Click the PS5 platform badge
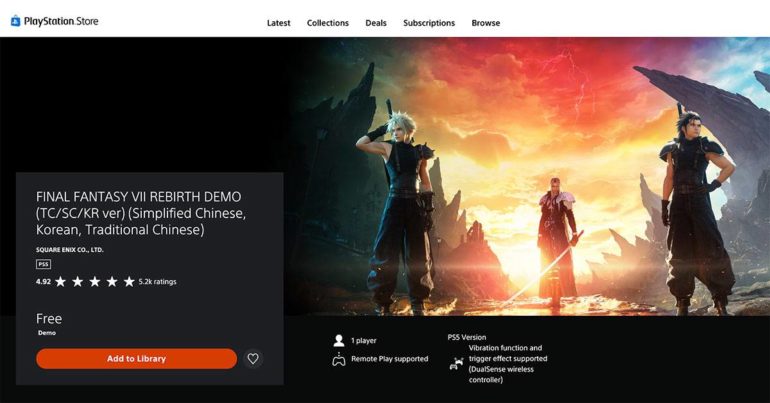The width and height of the screenshot is (770, 403). coord(44,264)
